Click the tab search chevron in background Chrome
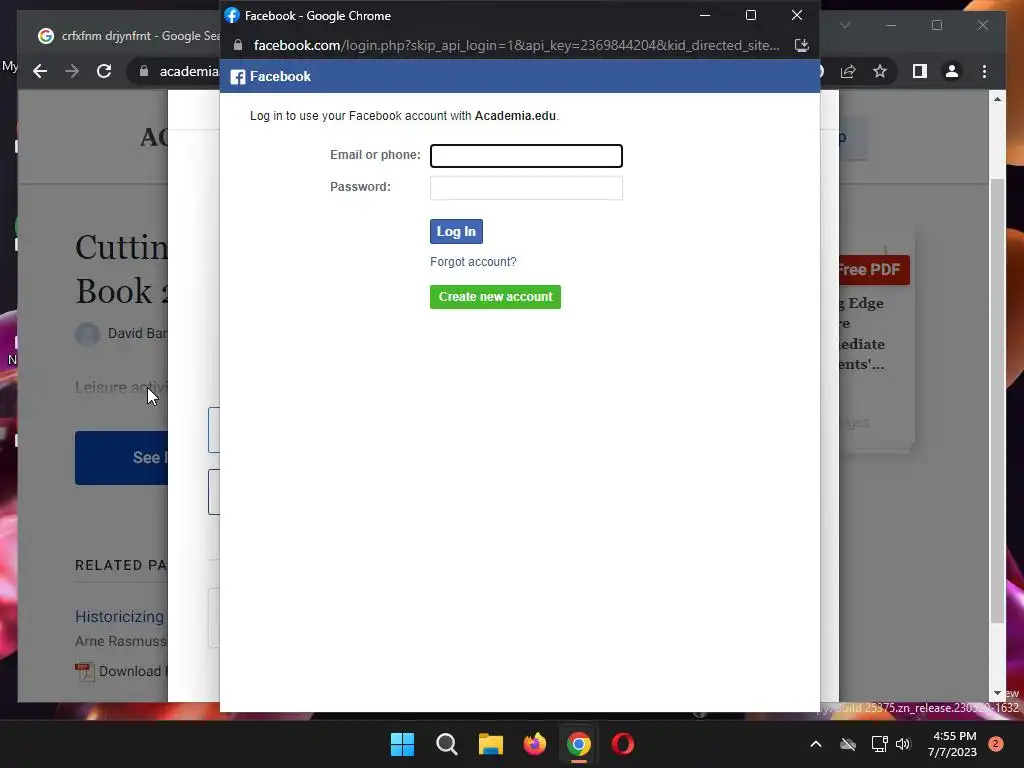 point(844,25)
